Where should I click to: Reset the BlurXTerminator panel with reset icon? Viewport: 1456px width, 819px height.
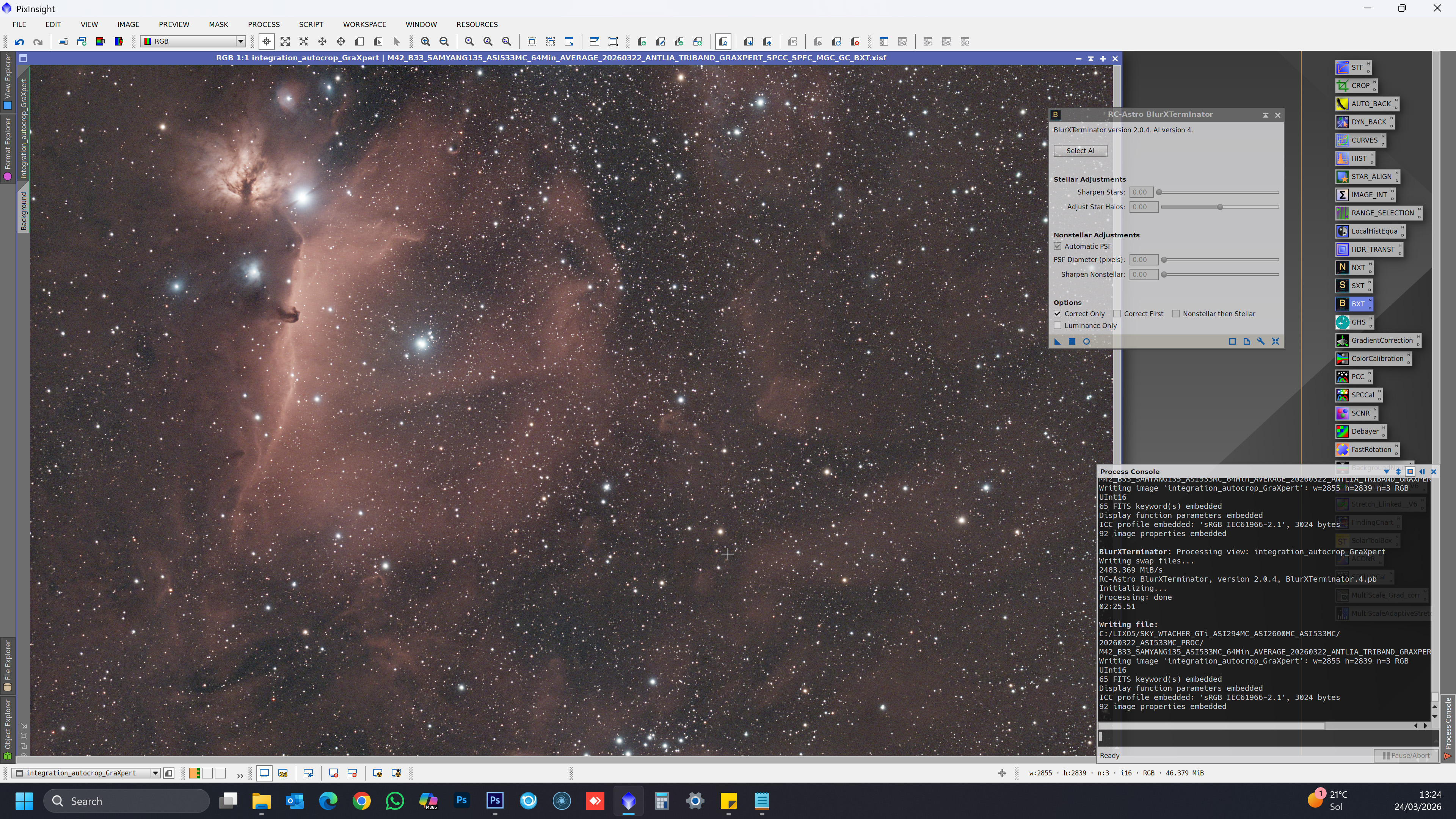[1275, 341]
